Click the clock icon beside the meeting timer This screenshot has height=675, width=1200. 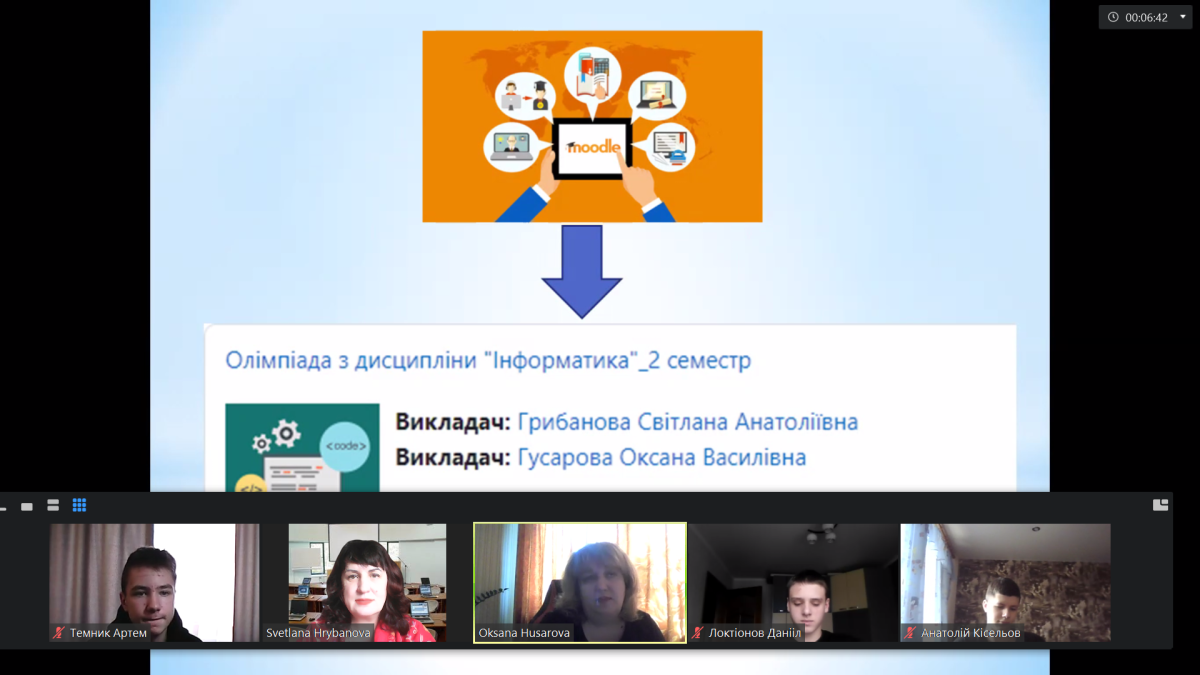click(1113, 17)
